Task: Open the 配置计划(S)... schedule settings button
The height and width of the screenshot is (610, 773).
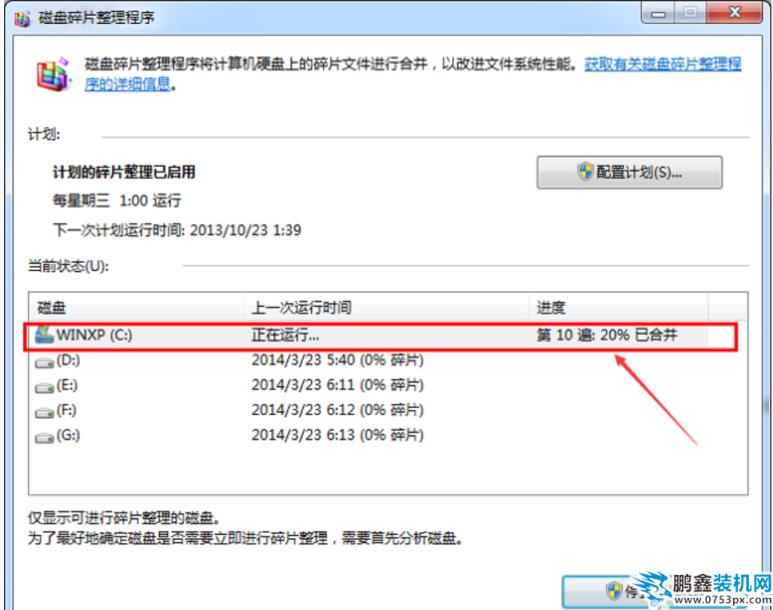Action: 630,173
